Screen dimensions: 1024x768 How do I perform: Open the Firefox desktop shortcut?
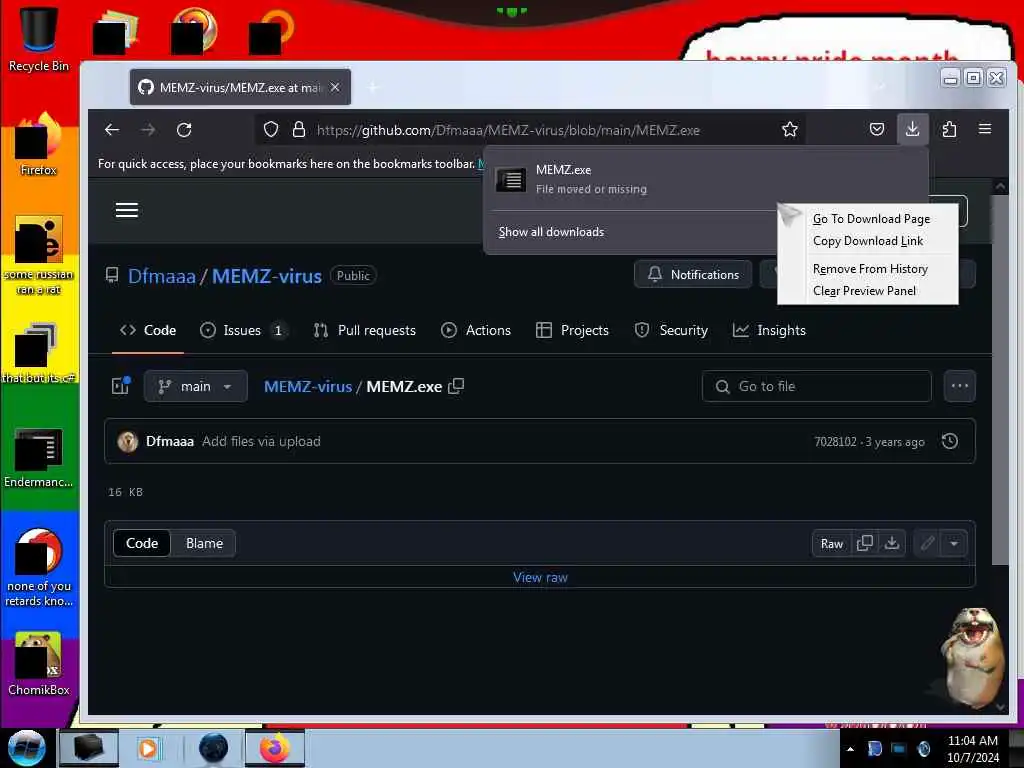point(39,144)
